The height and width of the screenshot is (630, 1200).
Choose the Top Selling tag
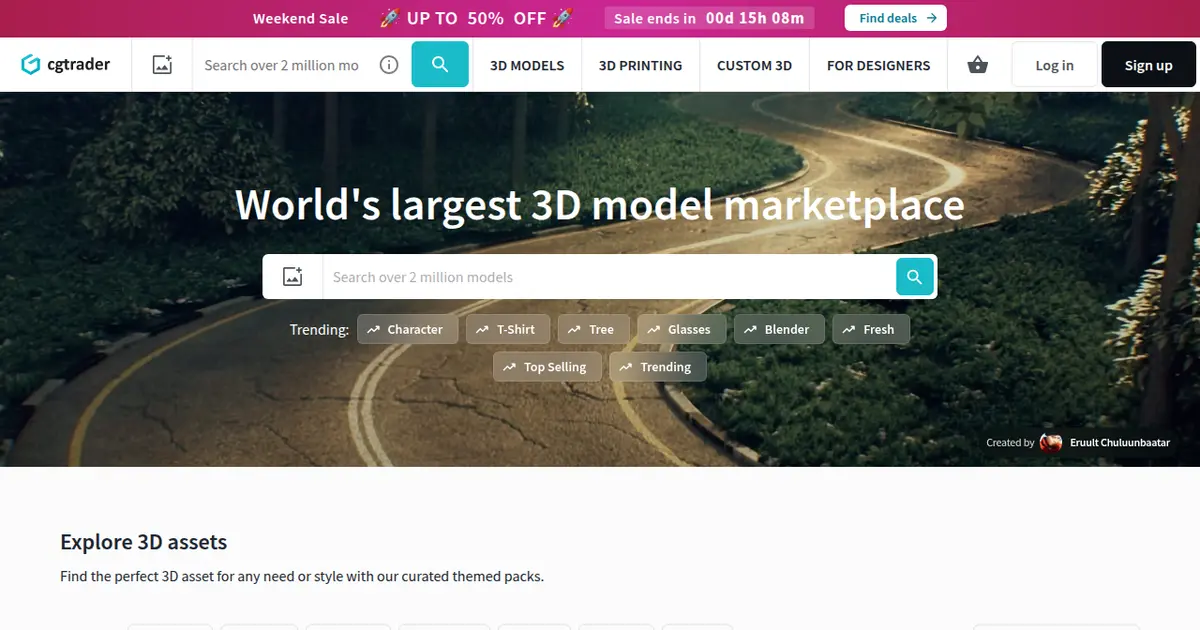[x=547, y=367]
